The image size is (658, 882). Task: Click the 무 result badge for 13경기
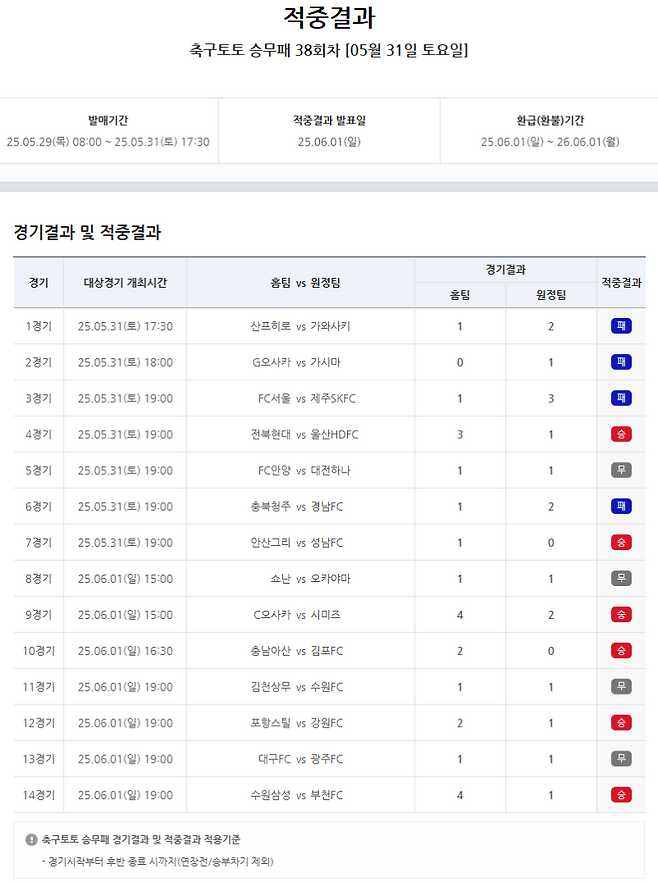[x=621, y=758]
